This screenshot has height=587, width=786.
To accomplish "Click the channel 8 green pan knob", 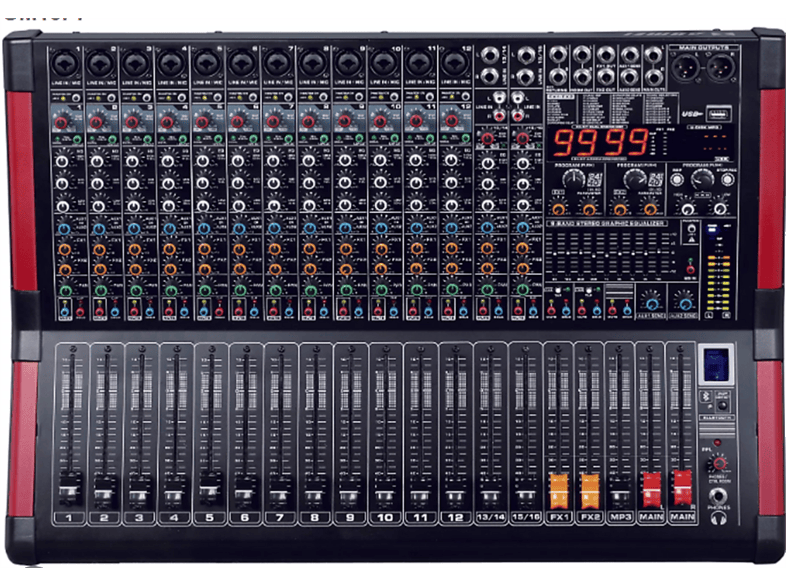I will click(x=311, y=290).
